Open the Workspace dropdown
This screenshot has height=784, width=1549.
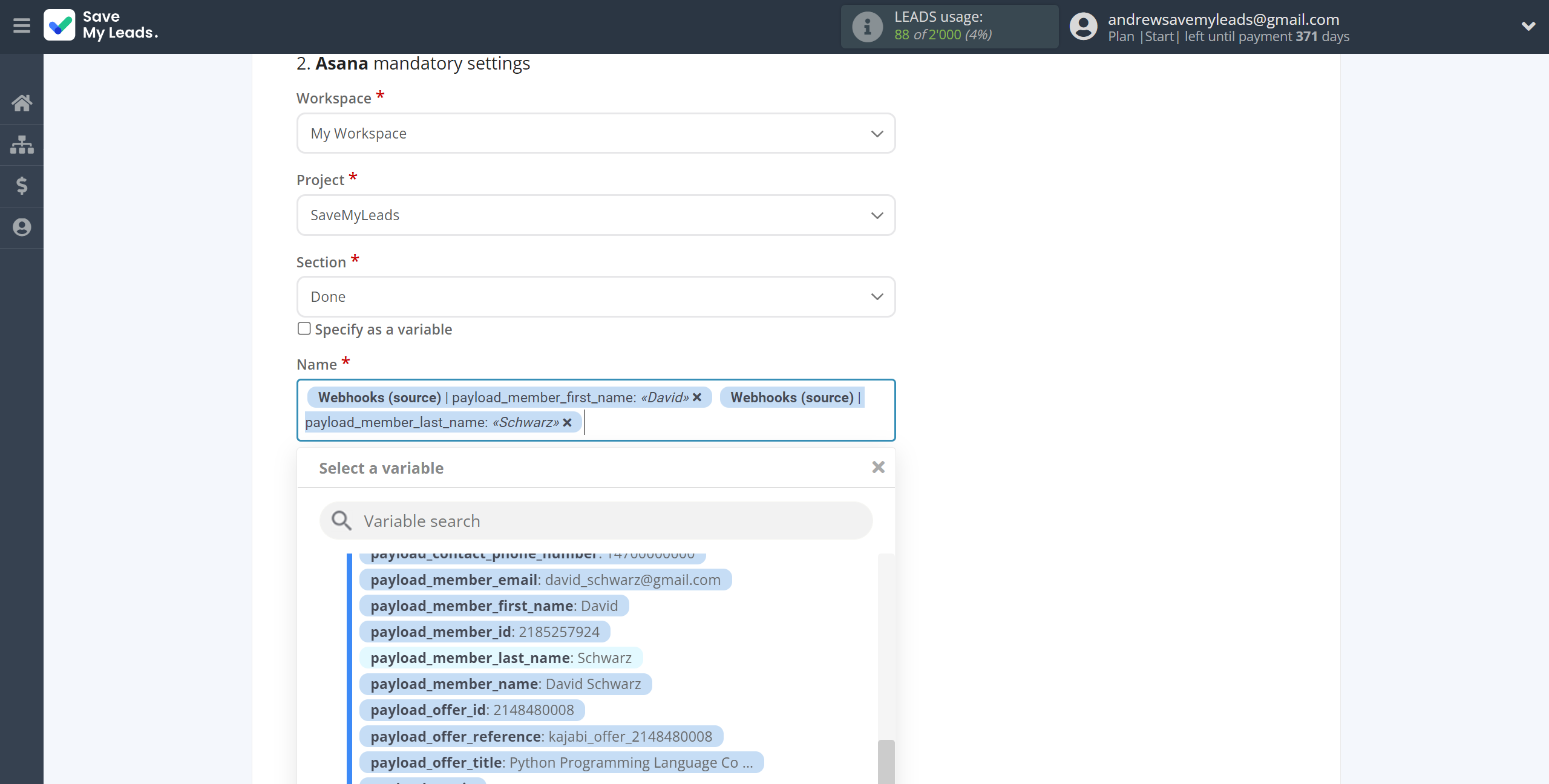coord(596,133)
